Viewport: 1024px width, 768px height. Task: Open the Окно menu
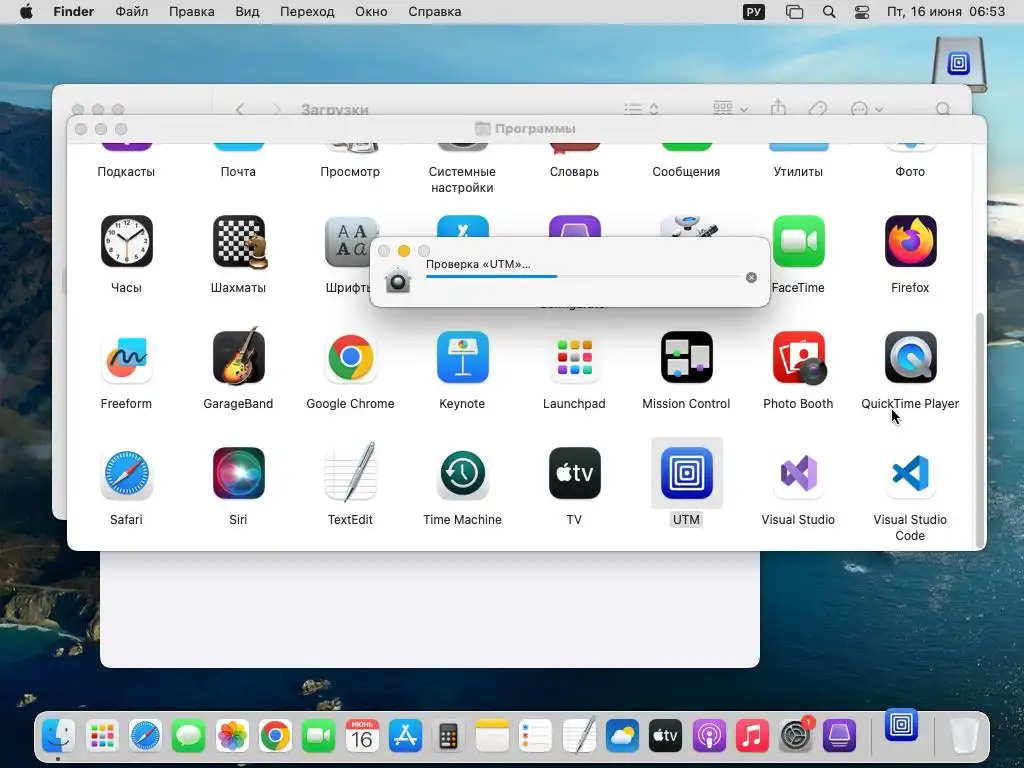371,12
